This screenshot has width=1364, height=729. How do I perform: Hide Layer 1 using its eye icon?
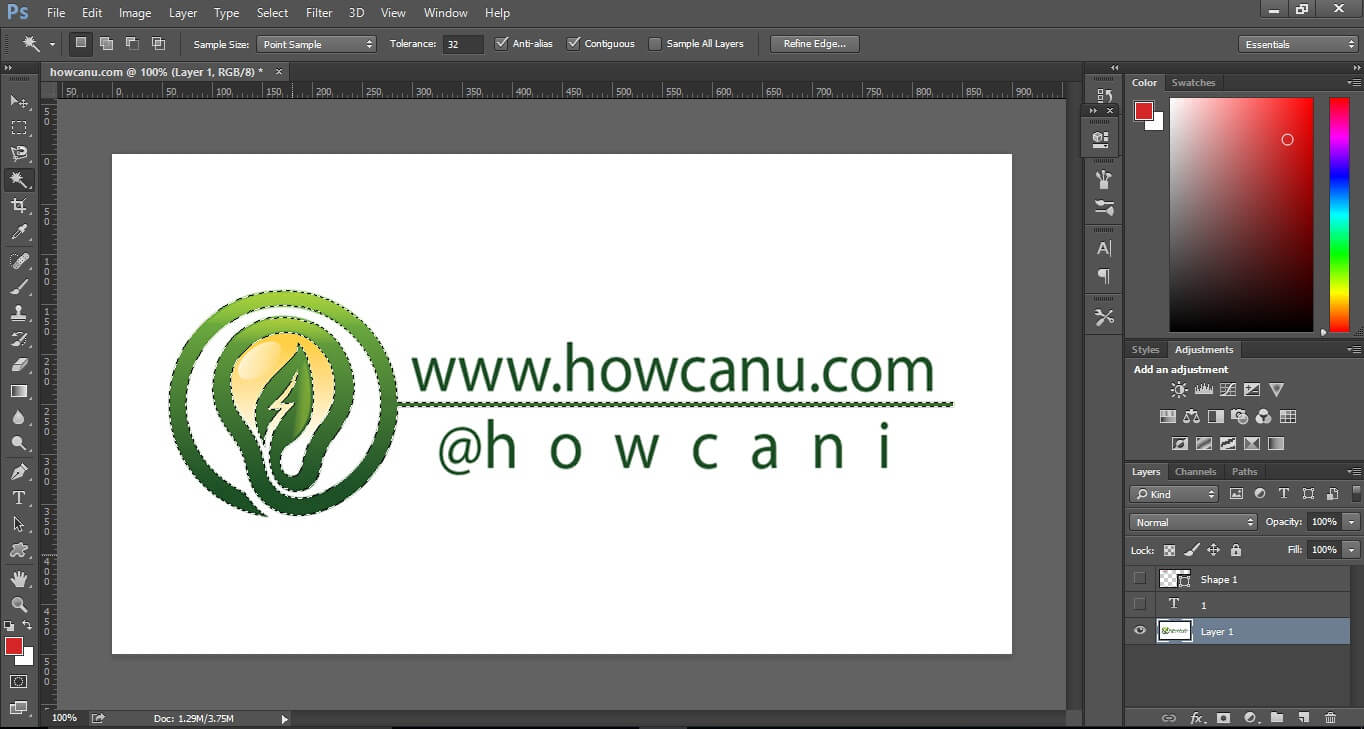pos(1140,631)
